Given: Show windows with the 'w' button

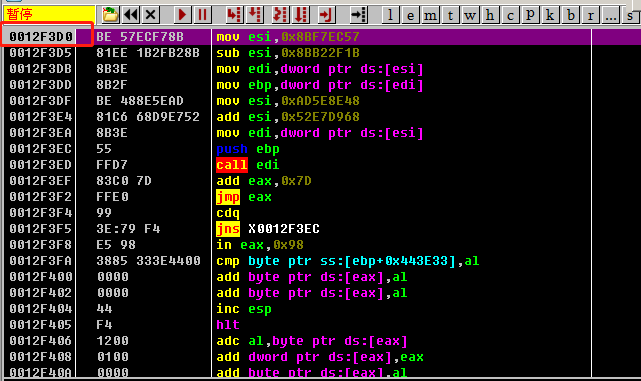Looking at the screenshot, I should click(x=470, y=15).
